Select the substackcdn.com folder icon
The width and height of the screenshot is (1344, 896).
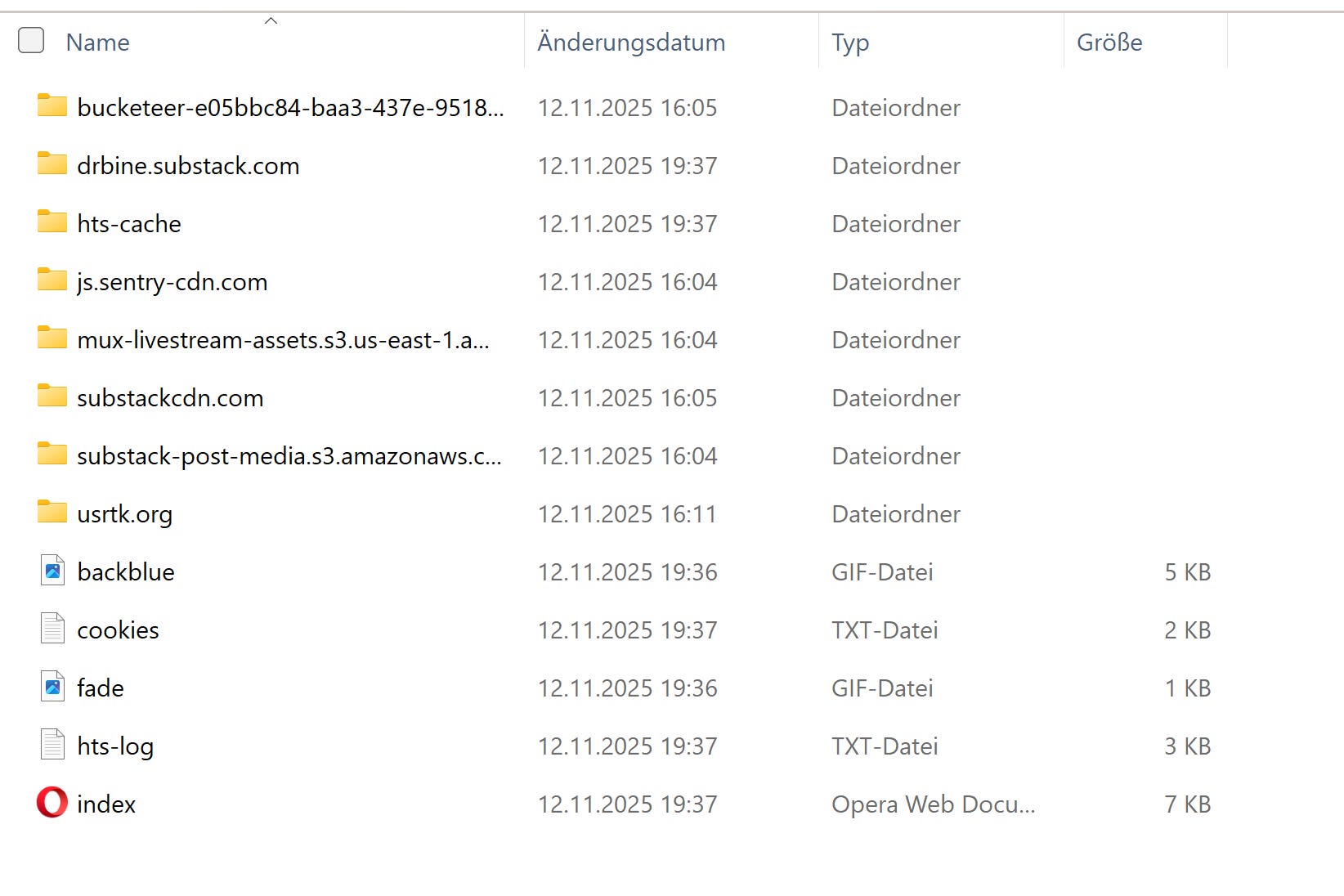pyautogui.click(x=52, y=396)
